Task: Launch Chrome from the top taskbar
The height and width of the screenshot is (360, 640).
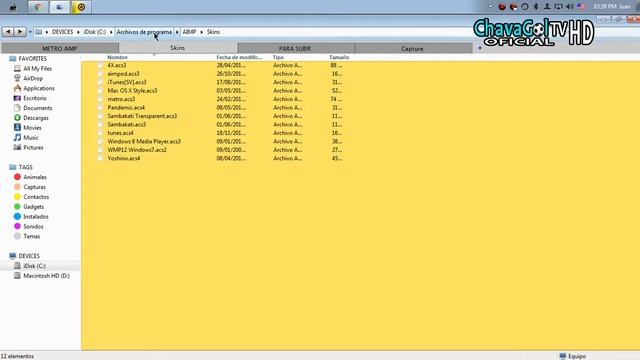Action: click(38, 7)
